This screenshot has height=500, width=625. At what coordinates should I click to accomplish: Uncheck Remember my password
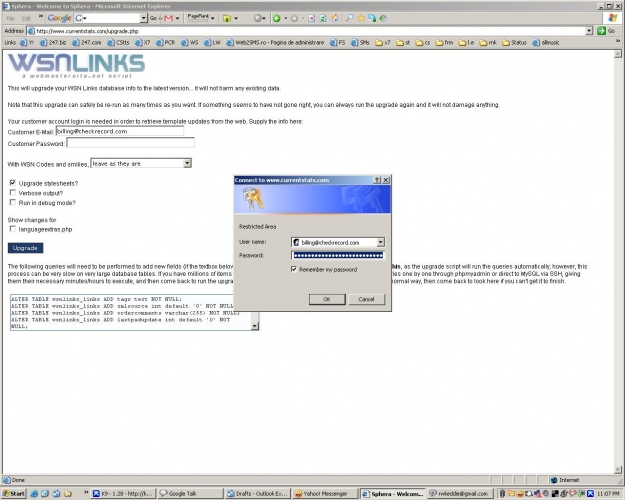[x=296, y=270]
